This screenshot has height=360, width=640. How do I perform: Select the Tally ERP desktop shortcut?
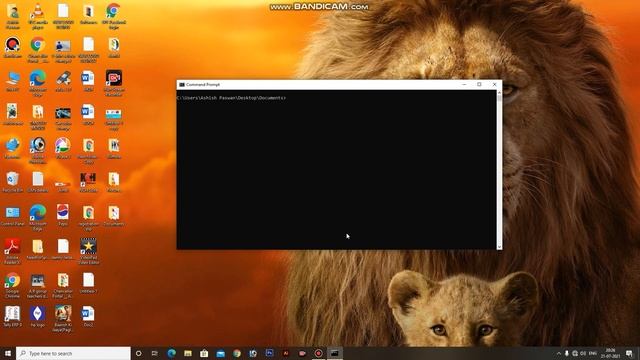(x=12, y=316)
